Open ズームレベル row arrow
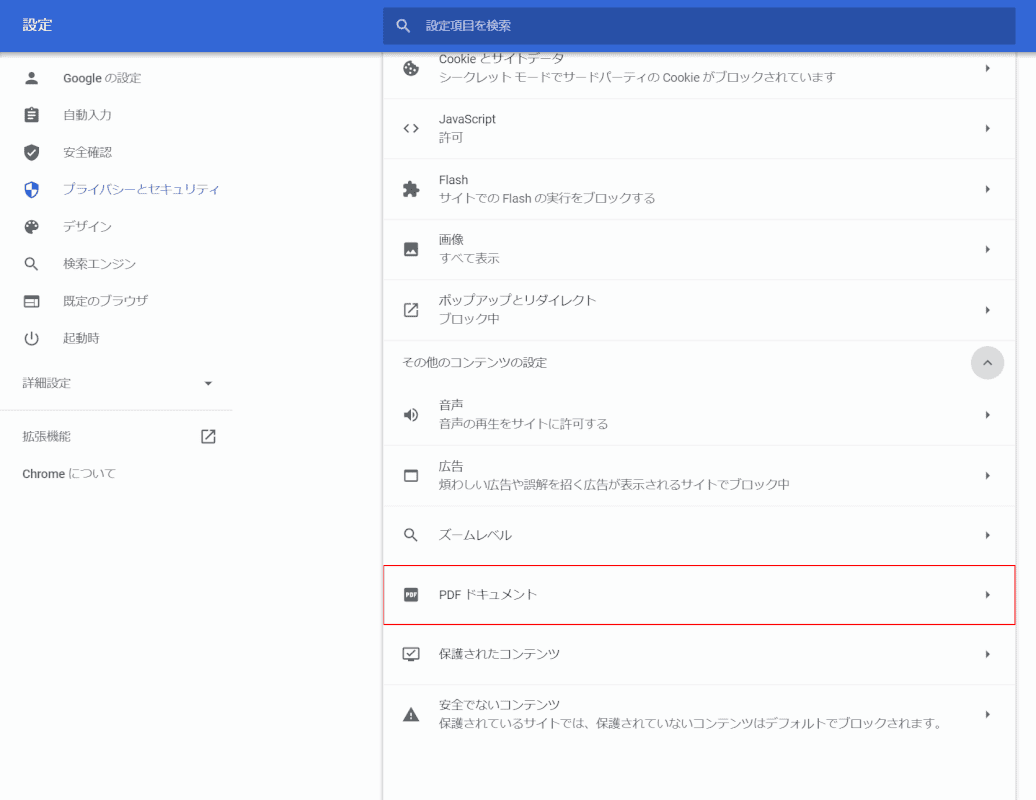Viewport: 1036px width, 800px height. pyautogui.click(x=988, y=535)
